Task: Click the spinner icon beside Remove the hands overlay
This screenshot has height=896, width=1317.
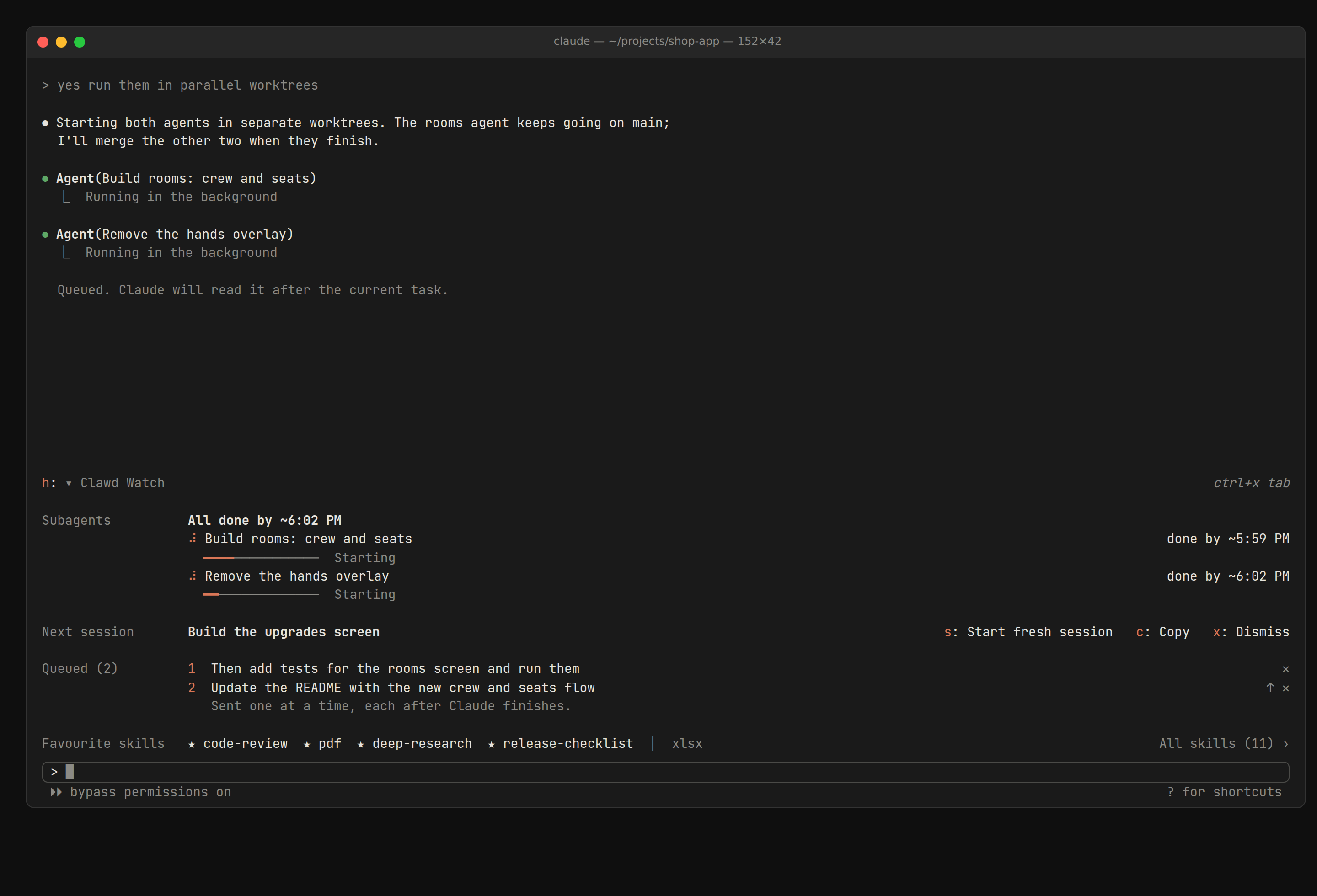Action: [193, 576]
